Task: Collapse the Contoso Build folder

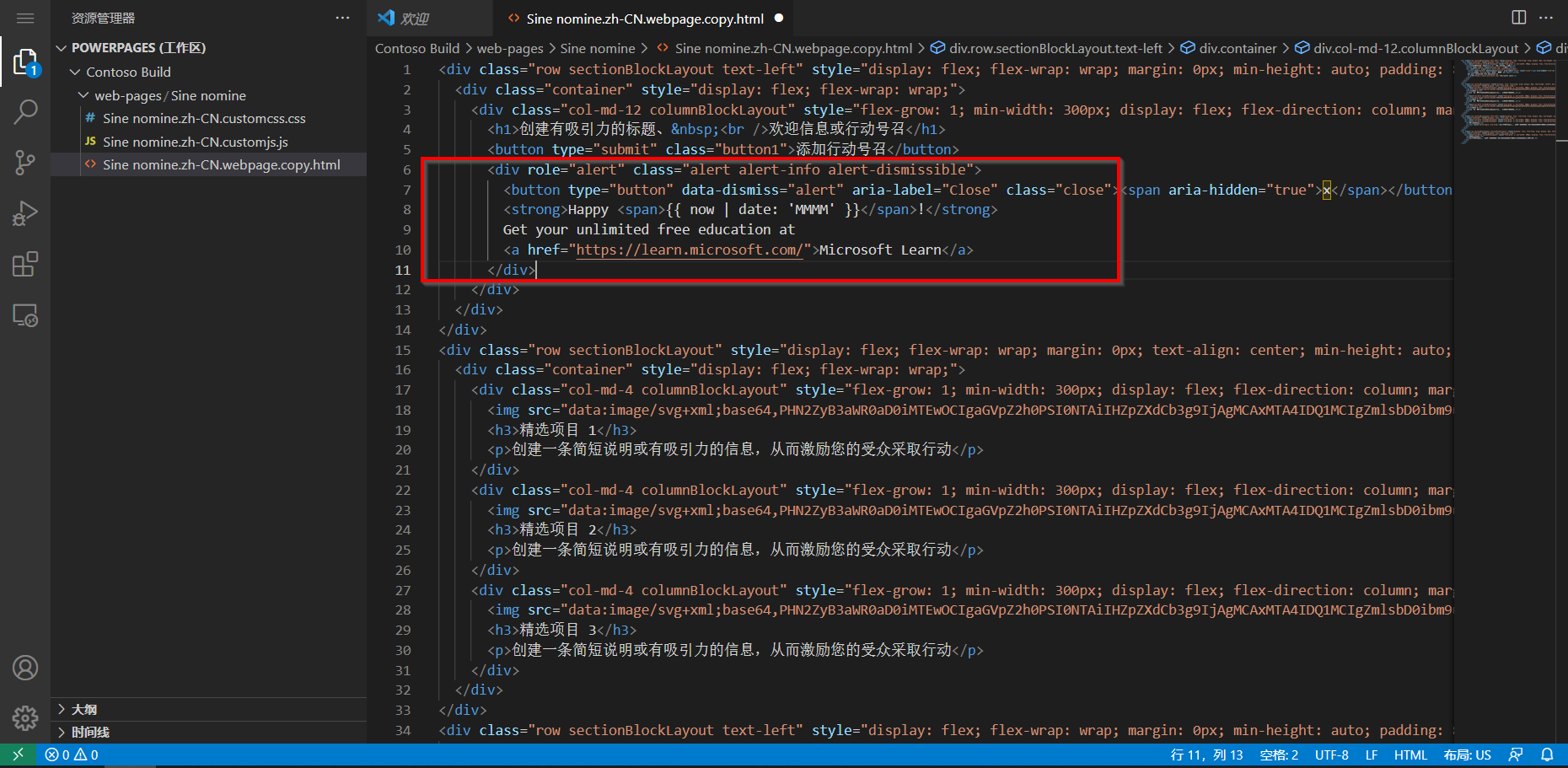Action: click(209, 72)
